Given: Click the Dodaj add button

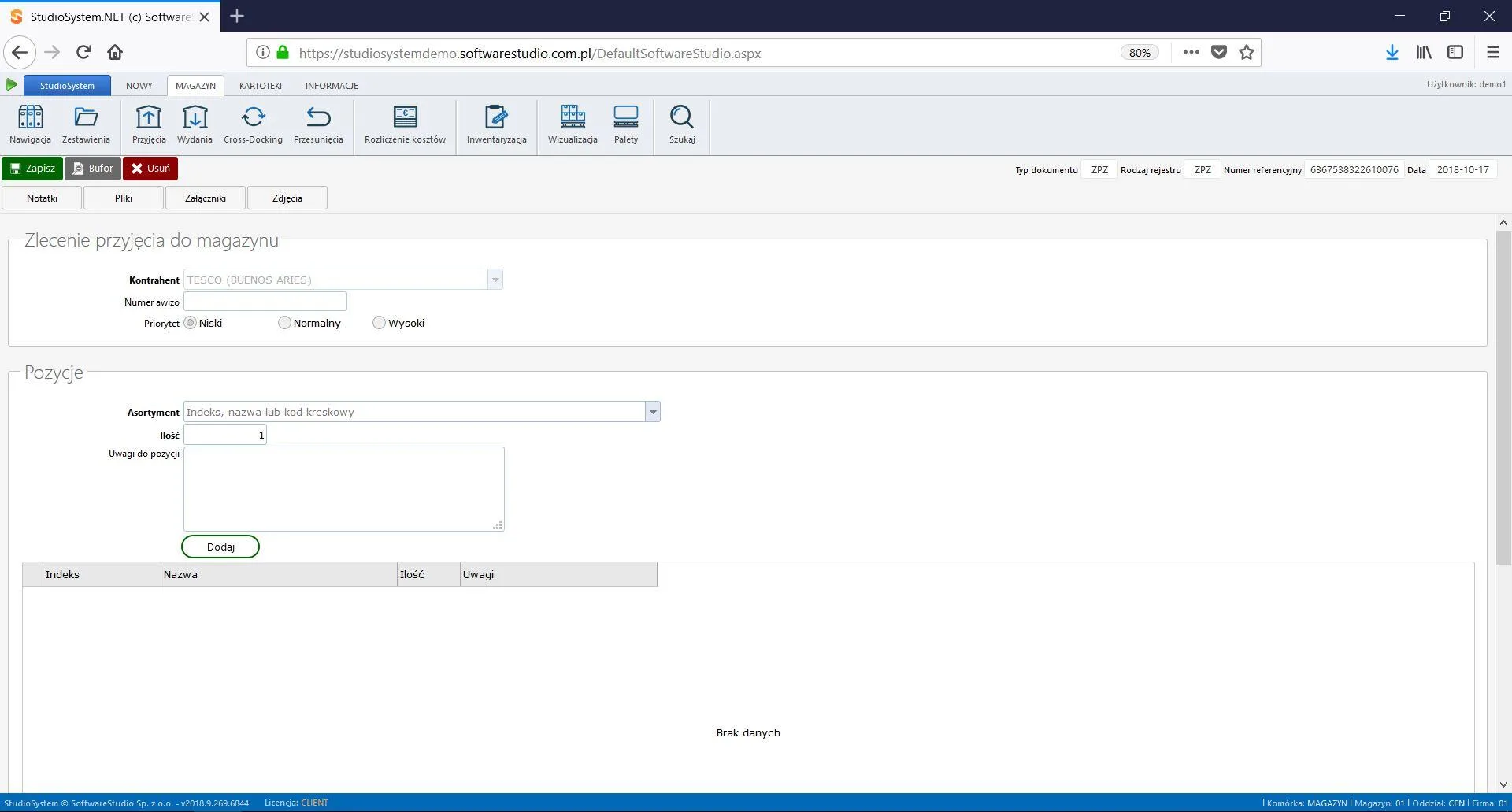Looking at the screenshot, I should click(x=220, y=547).
